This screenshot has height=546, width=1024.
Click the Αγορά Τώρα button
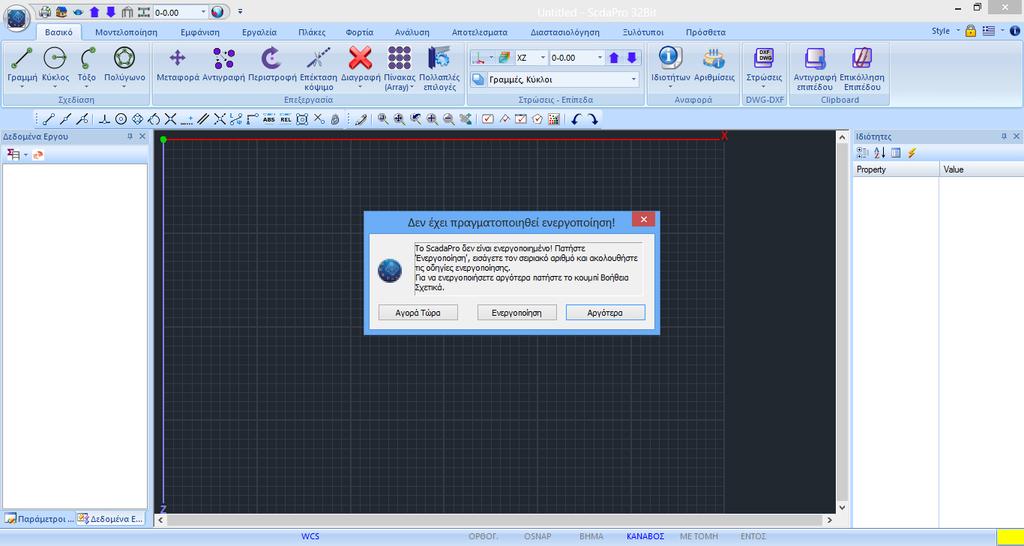418,313
